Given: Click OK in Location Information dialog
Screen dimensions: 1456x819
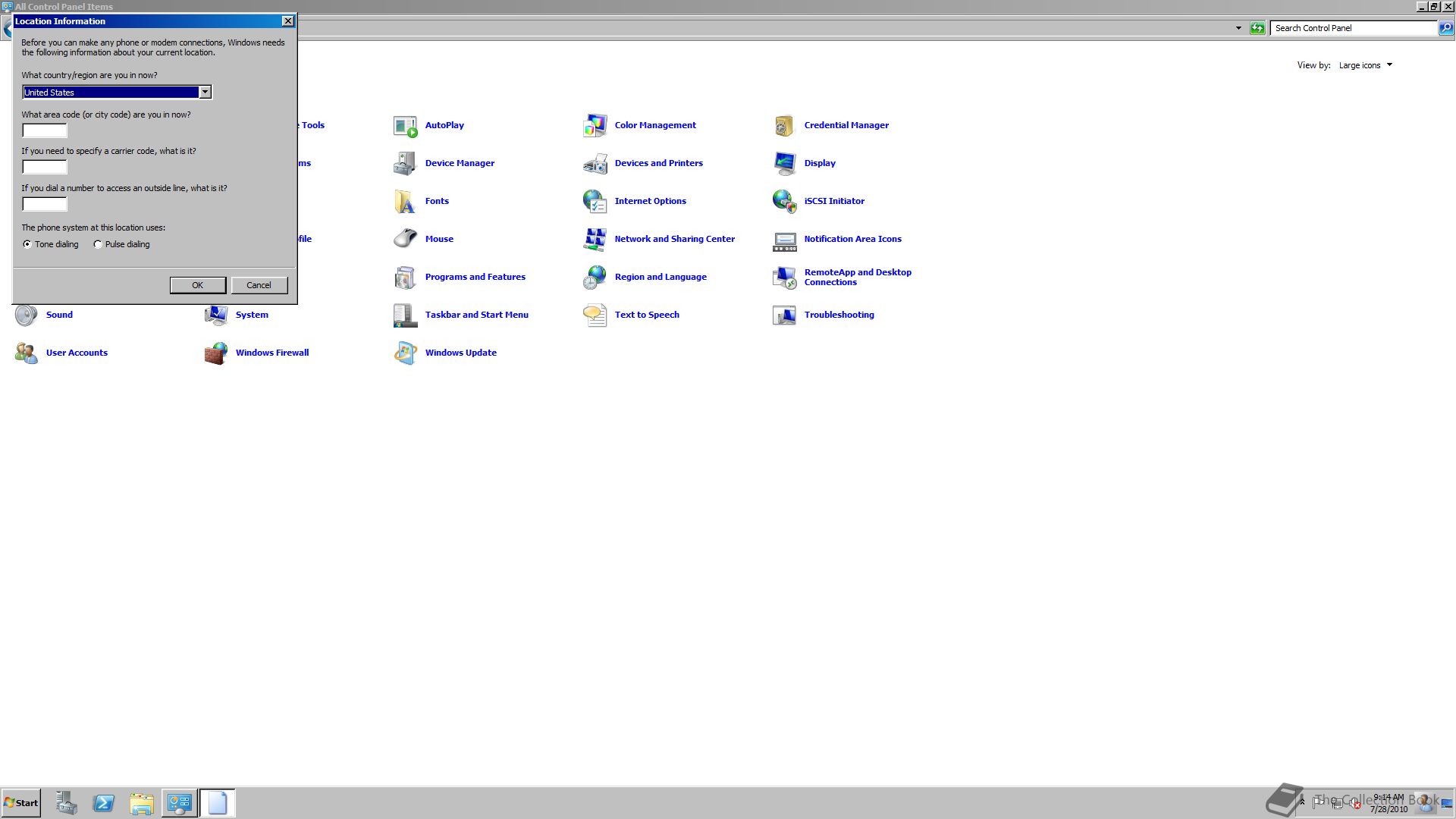Looking at the screenshot, I should click(x=198, y=285).
